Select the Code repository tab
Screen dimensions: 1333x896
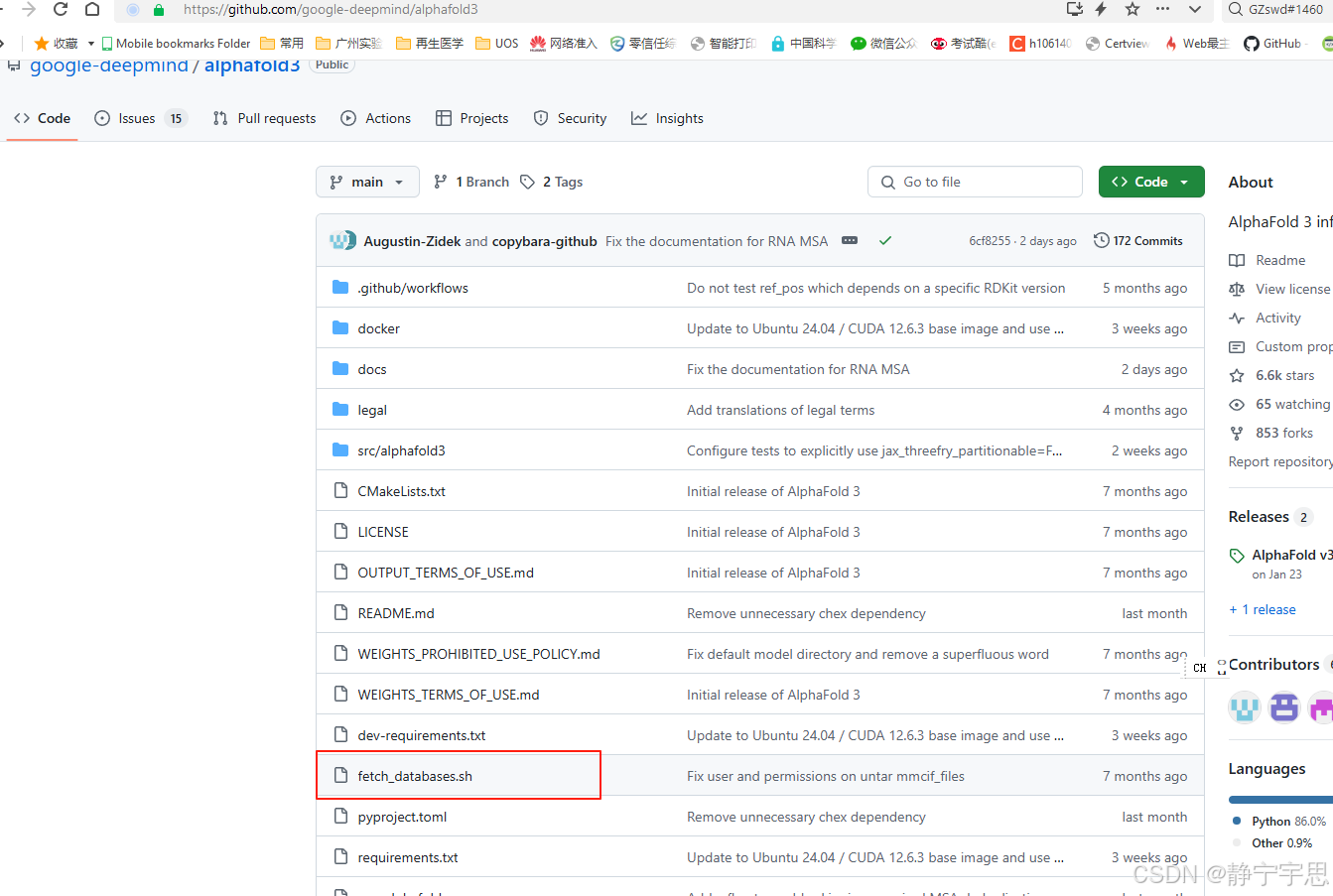click(x=42, y=118)
